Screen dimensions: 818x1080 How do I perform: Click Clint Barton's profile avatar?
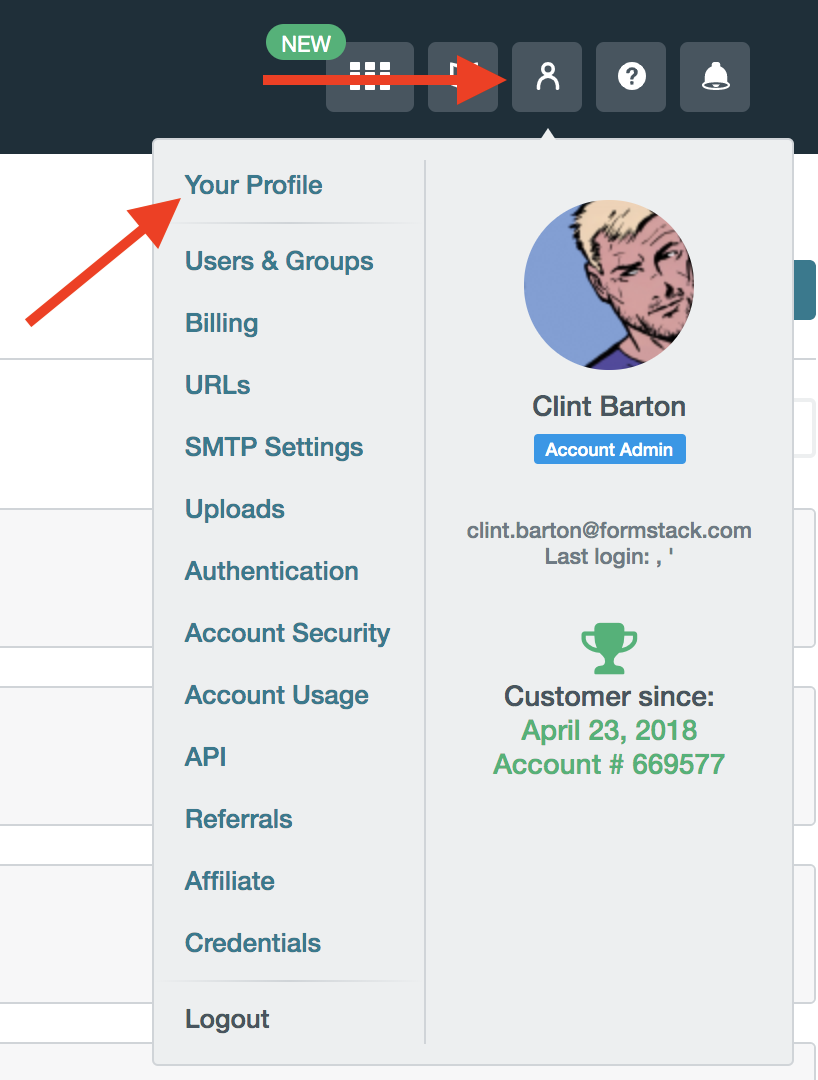[x=609, y=285]
